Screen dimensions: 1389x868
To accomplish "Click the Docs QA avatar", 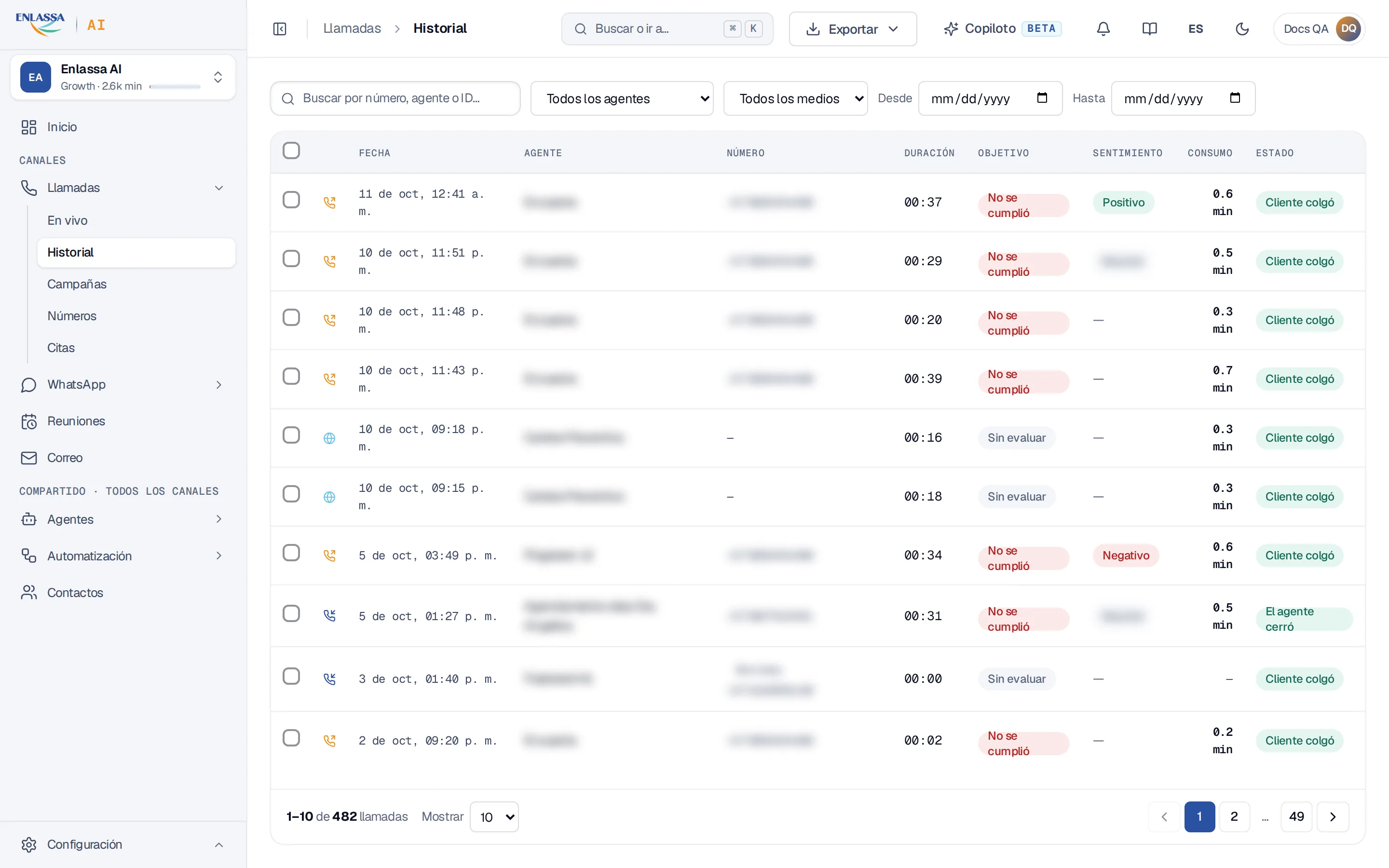I will click(x=1348, y=29).
